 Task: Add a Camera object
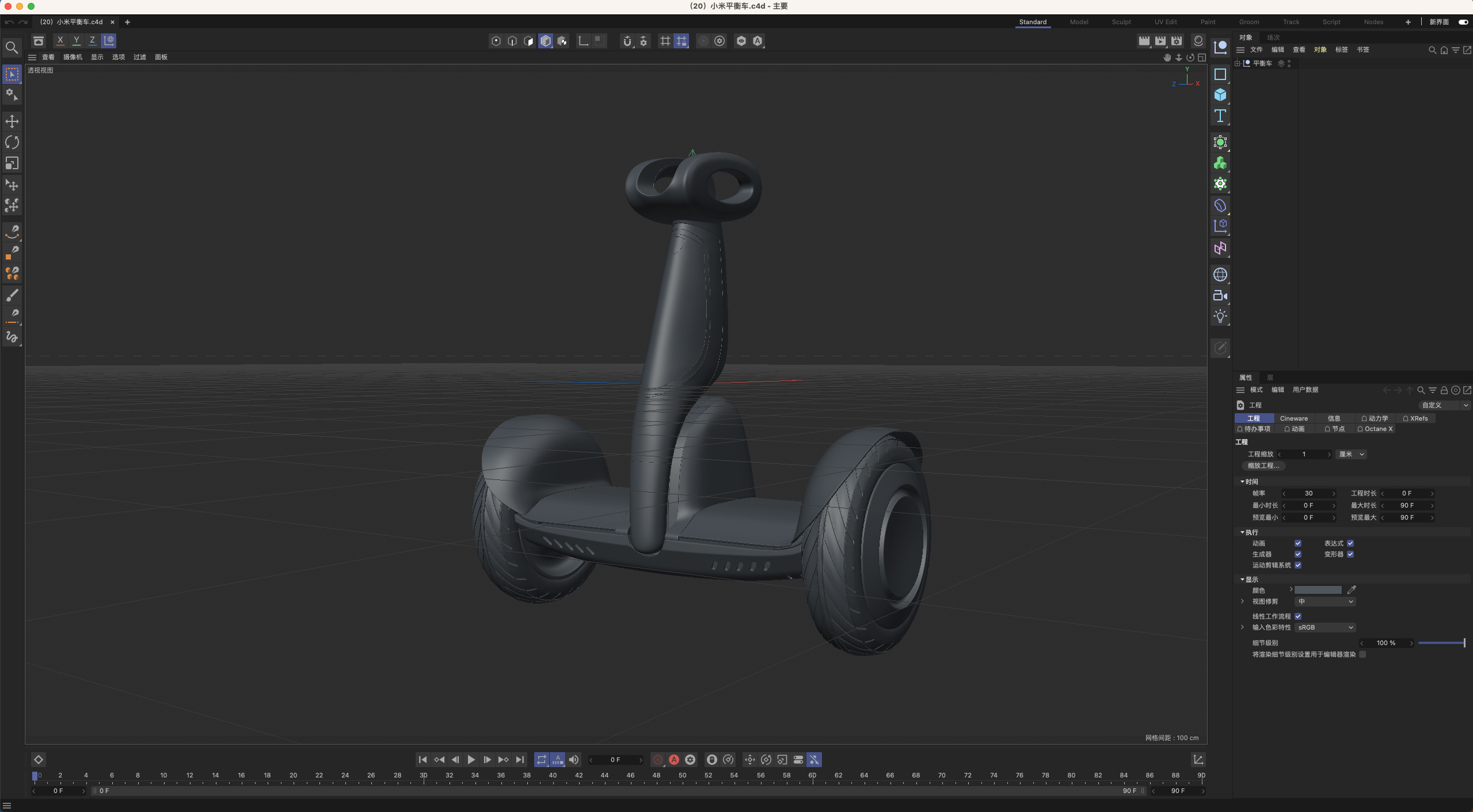tap(1220, 295)
